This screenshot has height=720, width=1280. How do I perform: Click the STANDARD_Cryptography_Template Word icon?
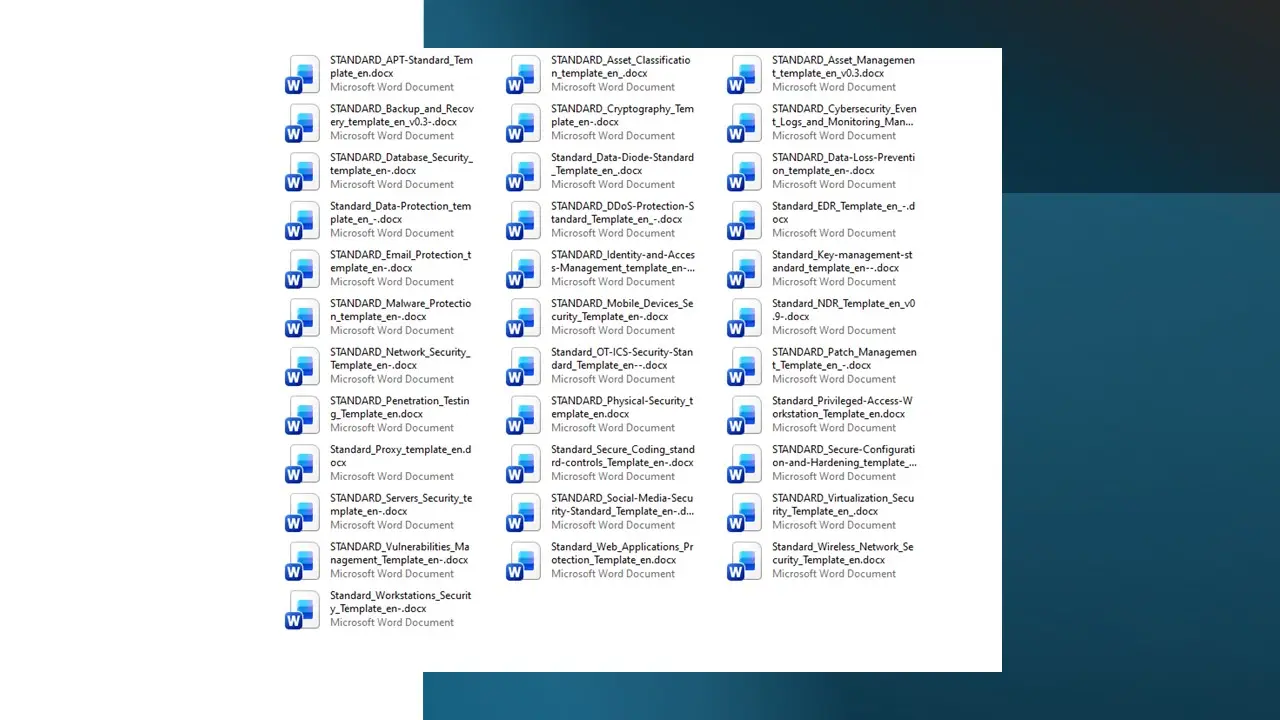coord(524,123)
